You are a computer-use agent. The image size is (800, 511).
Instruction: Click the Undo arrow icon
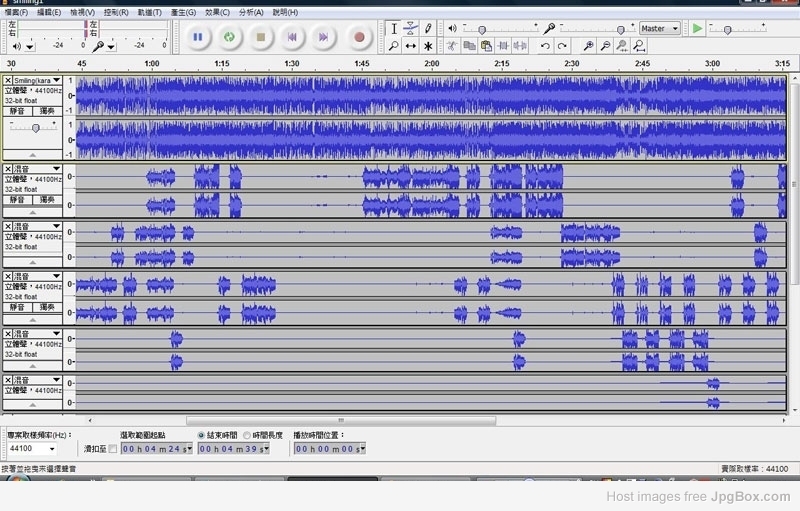(545, 46)
